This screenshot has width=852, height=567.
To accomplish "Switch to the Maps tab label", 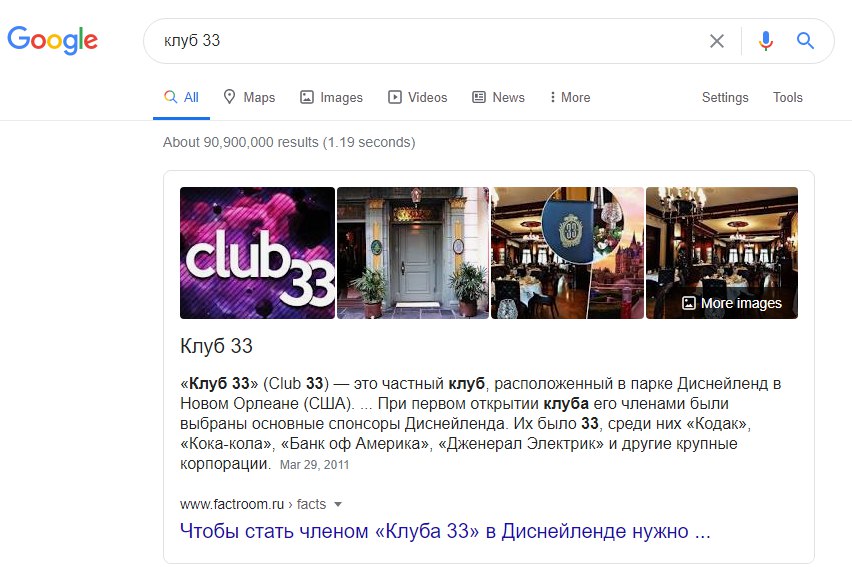I will coord(259,97).
